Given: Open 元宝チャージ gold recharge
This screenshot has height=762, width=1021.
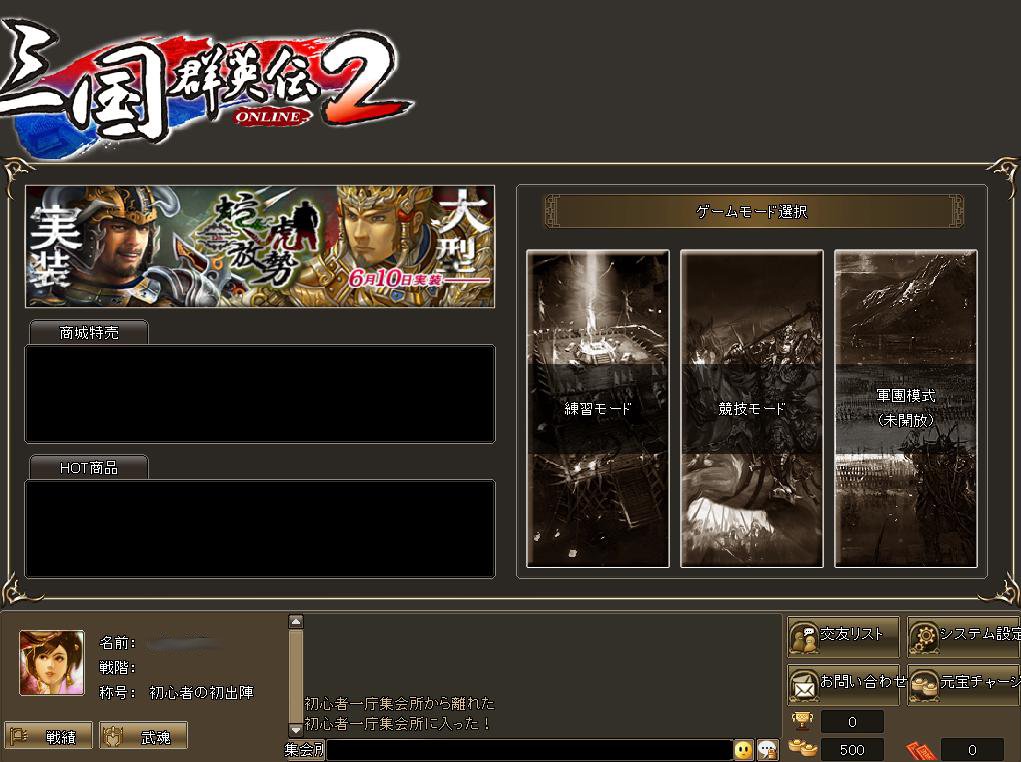Looking at the screenshot, I should coord(964,684).
